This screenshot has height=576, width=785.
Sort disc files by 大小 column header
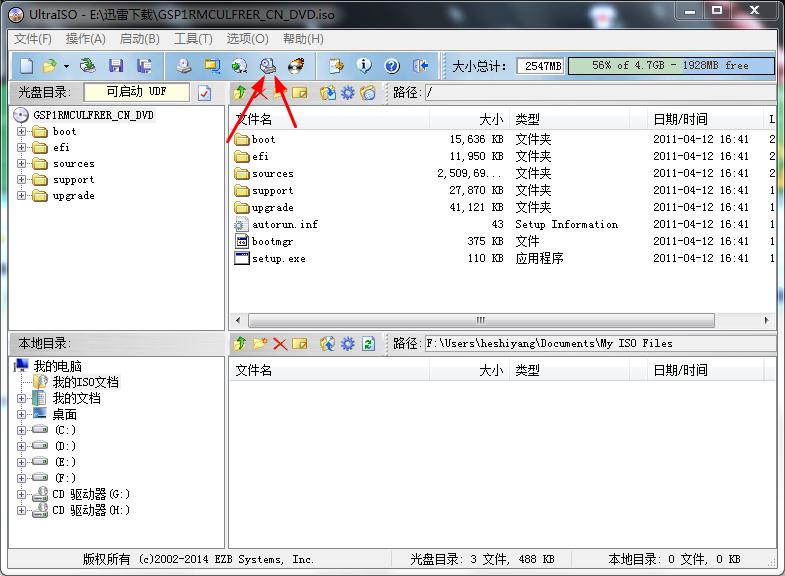point(470,120)
